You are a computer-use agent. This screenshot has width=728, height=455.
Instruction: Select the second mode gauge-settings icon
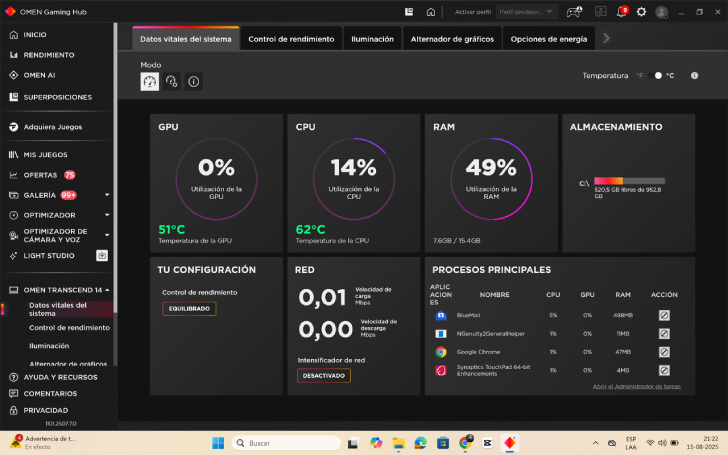pyautogui.click(x=172, y=82)
